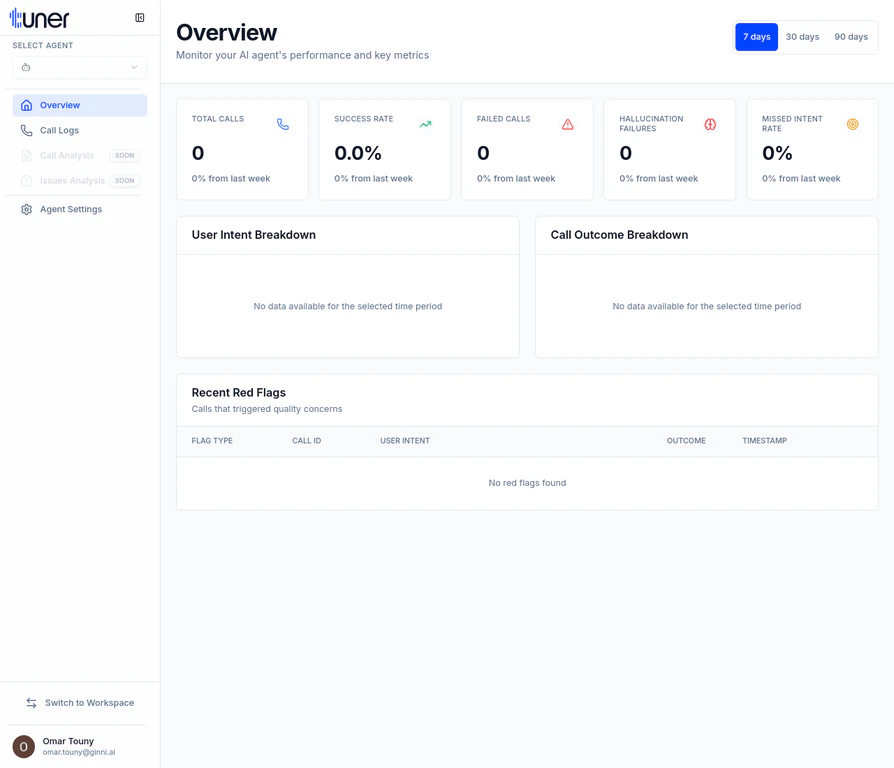Open Agent Settings via the gear icon
This screenshot has height=768, width=894.
[26, 209]
